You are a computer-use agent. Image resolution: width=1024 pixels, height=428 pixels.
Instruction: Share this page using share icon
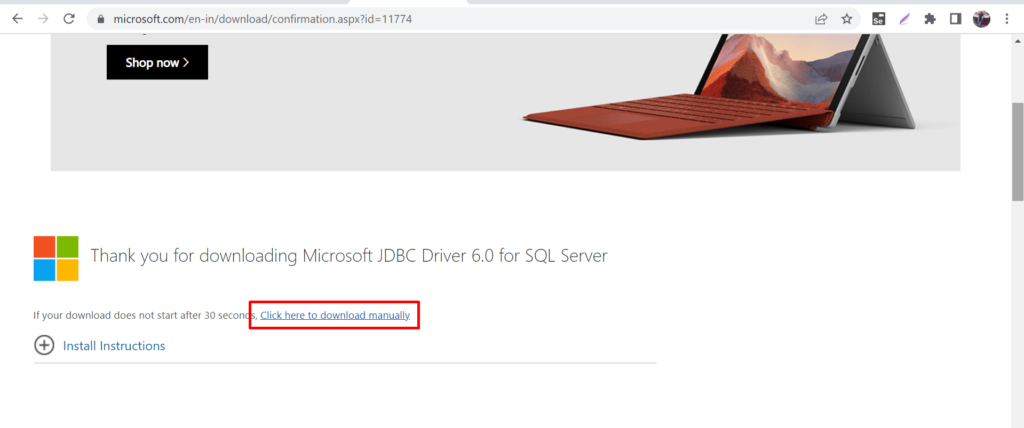(x=821, y=18)
